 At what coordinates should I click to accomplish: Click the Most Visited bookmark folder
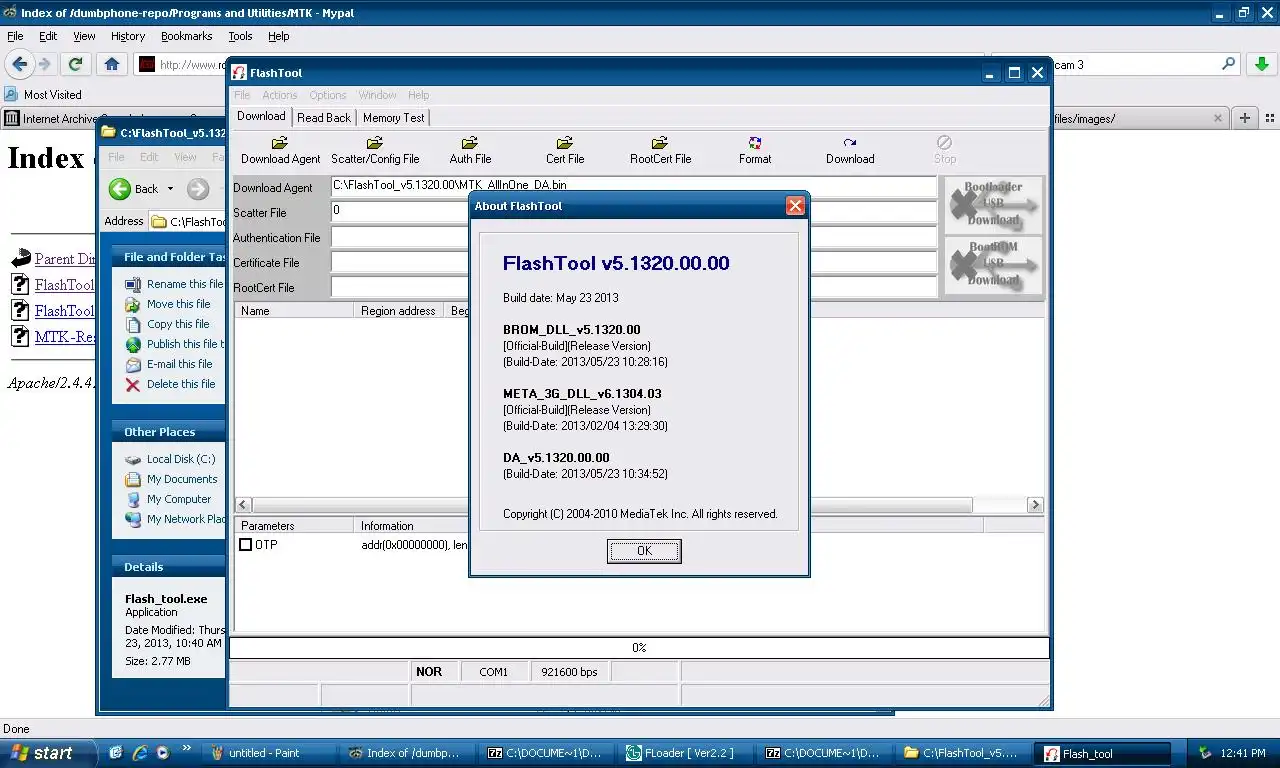coord(43,95)
